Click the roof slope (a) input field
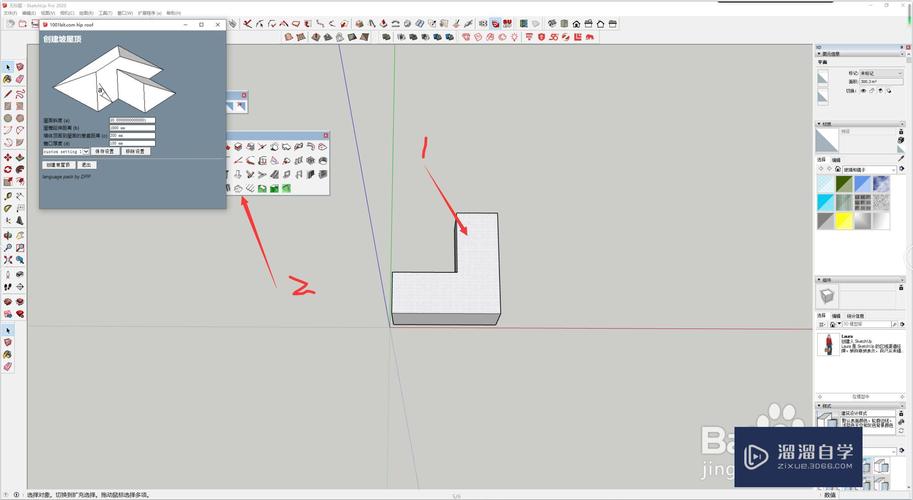Viewport: 913px width, 500px height. [132, 120]
